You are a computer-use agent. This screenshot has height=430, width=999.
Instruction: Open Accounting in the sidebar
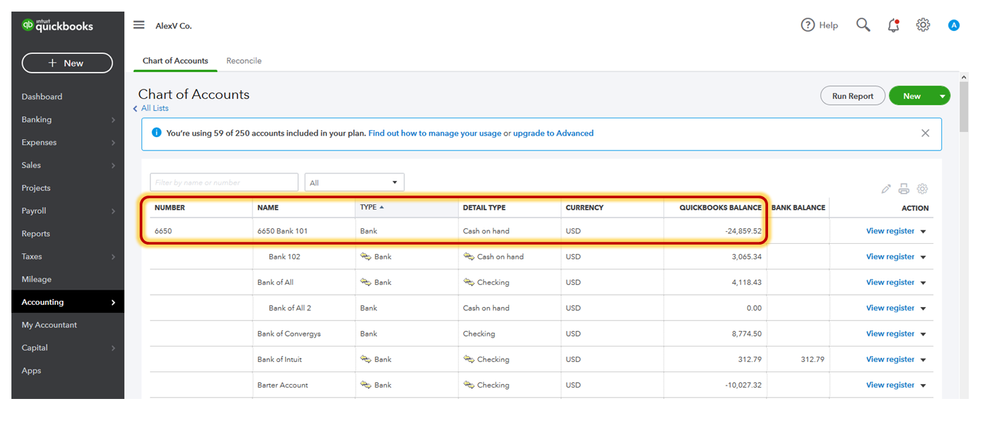pyautogui.click(x=68, y=302)
